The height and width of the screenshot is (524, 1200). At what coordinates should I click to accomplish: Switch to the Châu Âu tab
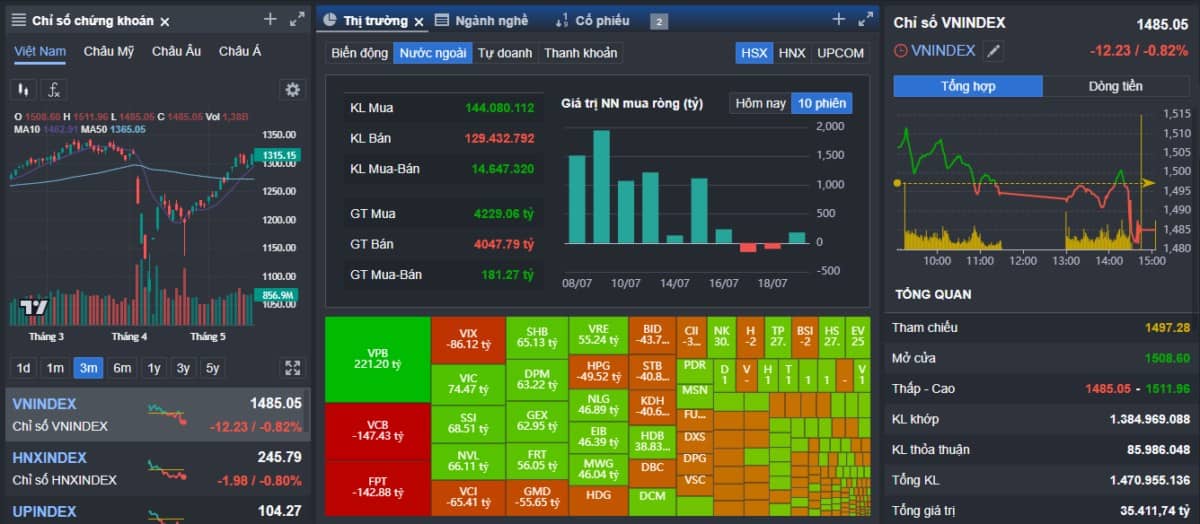click(176, 51)
